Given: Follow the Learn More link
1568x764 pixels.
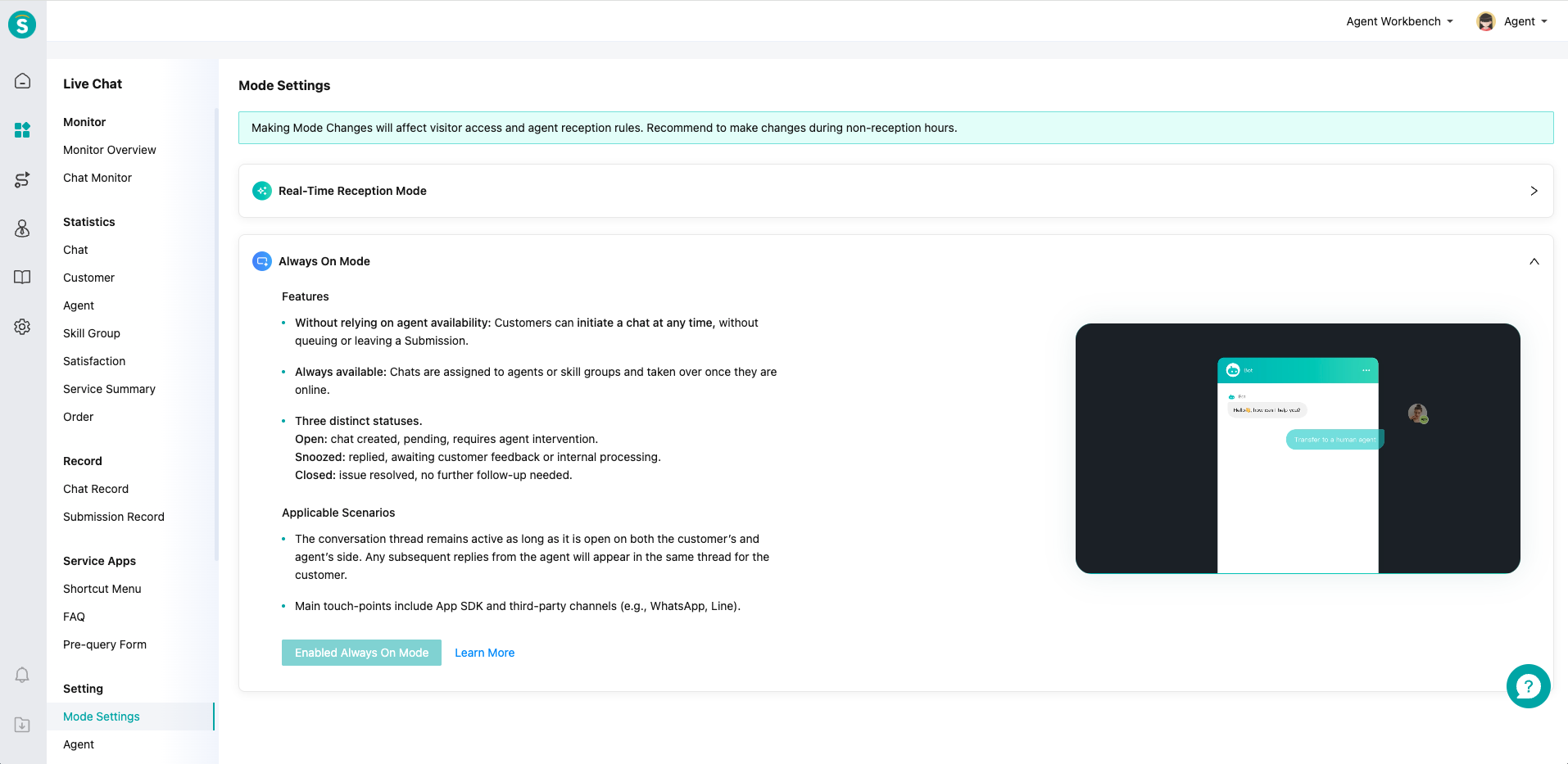Looking at the screenshot, I should pyautogui.click(x=484, y=653).
